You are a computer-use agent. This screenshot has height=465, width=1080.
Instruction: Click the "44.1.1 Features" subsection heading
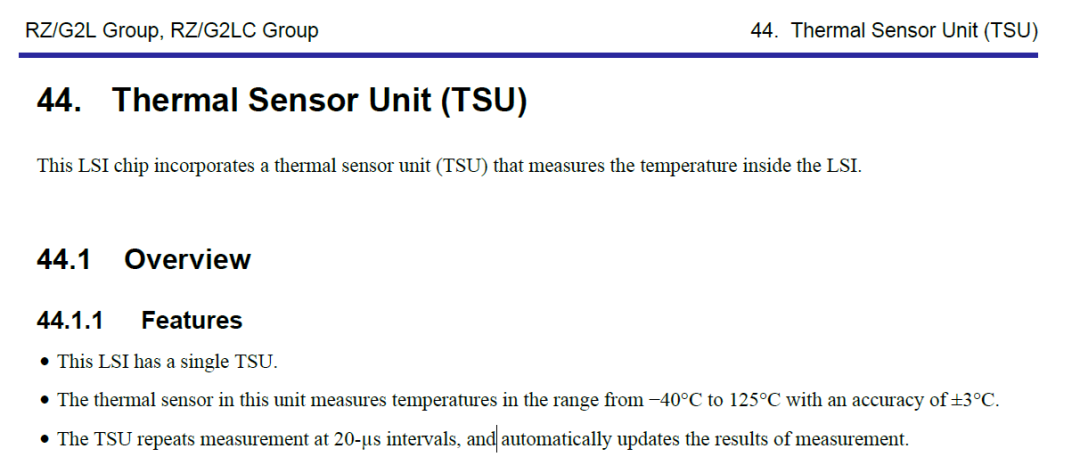pos(139,321)
